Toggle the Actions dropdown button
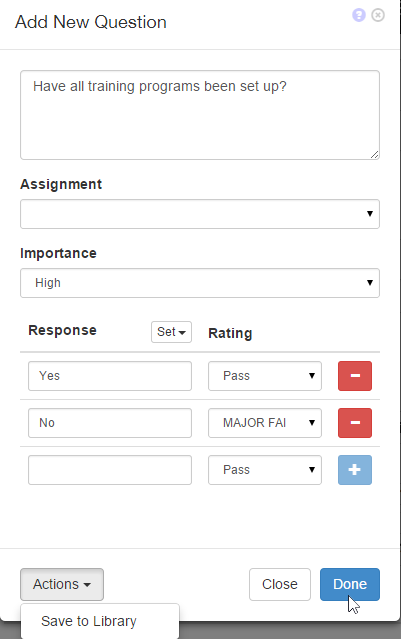This screenshot has height=639, width=401. [62, 584]
